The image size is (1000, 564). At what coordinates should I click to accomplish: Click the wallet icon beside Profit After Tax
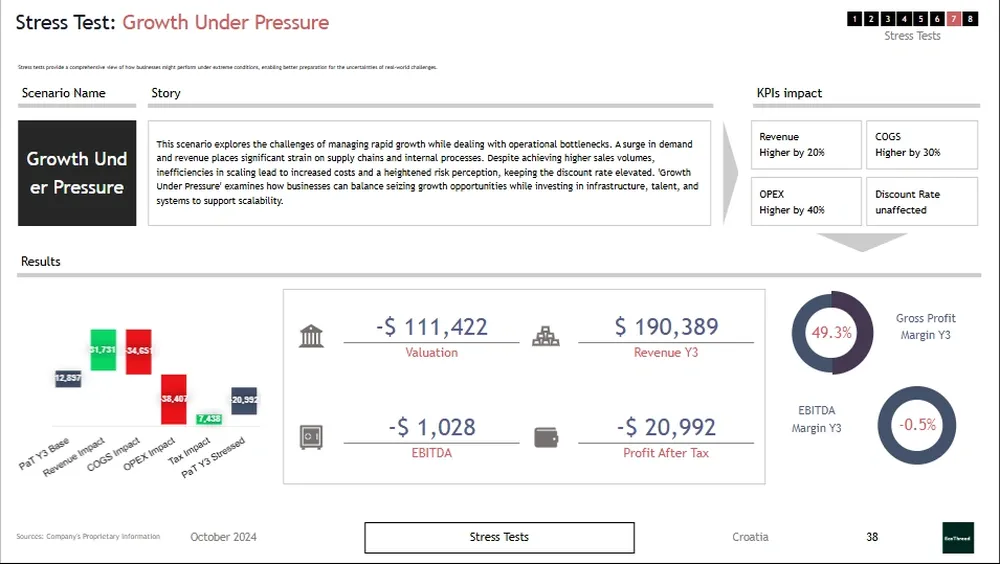[546, 437]
